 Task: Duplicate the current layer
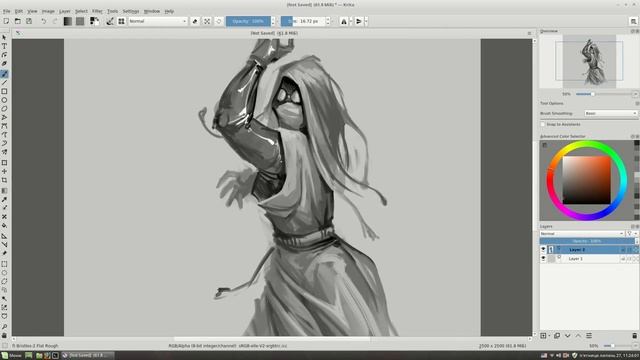pos(557,336)
